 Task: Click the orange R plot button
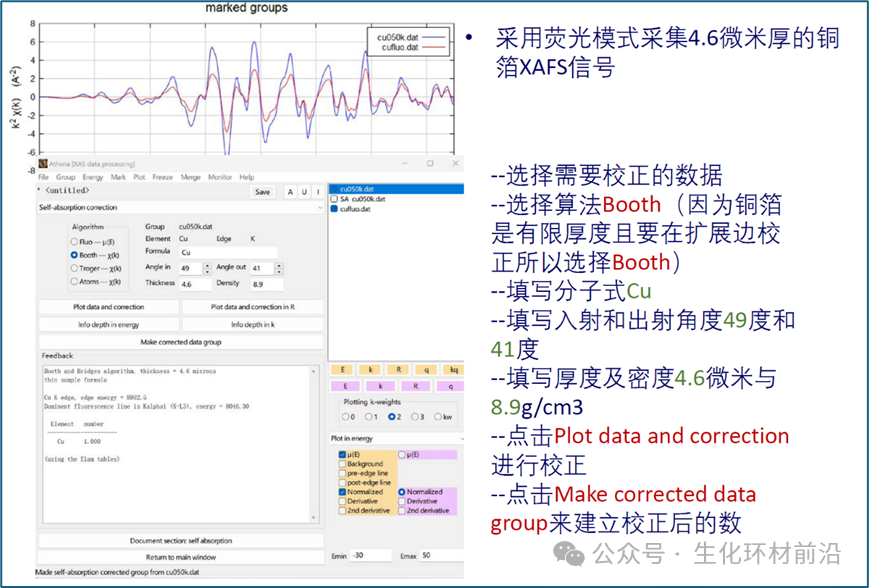(x=398, y=370)
